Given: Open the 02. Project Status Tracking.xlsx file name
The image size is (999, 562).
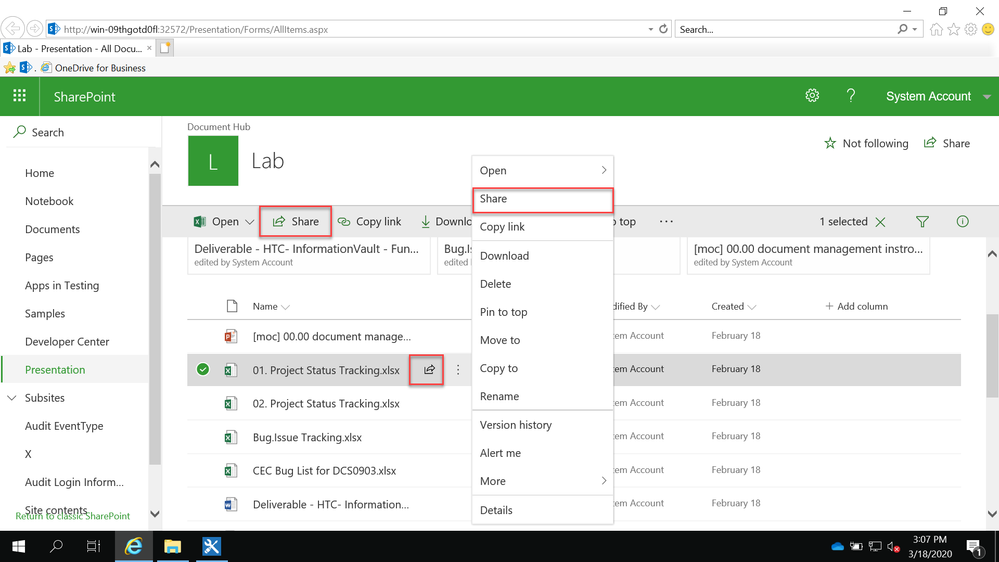Looking at the screenshot, I should coord(326,403).
